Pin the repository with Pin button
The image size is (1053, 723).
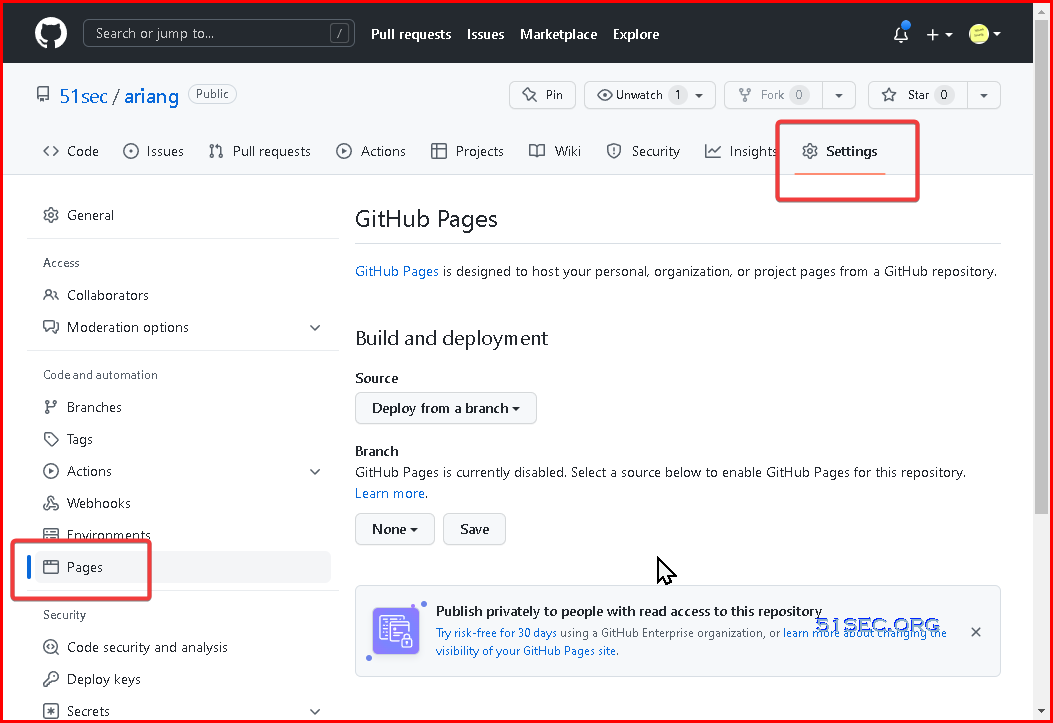coord(543,95)
